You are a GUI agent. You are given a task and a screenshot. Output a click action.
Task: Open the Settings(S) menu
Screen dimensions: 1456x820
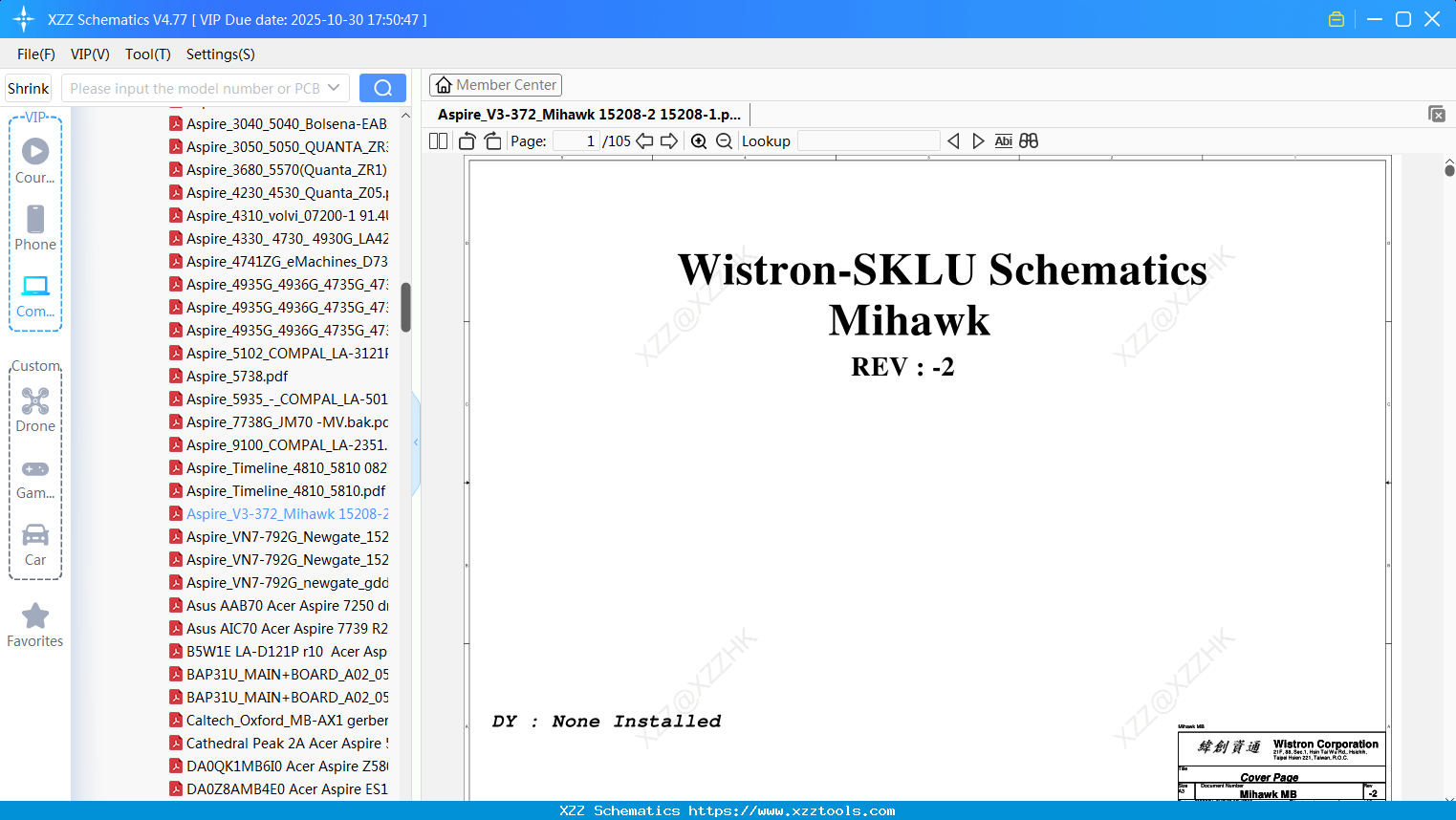(221, 54)
